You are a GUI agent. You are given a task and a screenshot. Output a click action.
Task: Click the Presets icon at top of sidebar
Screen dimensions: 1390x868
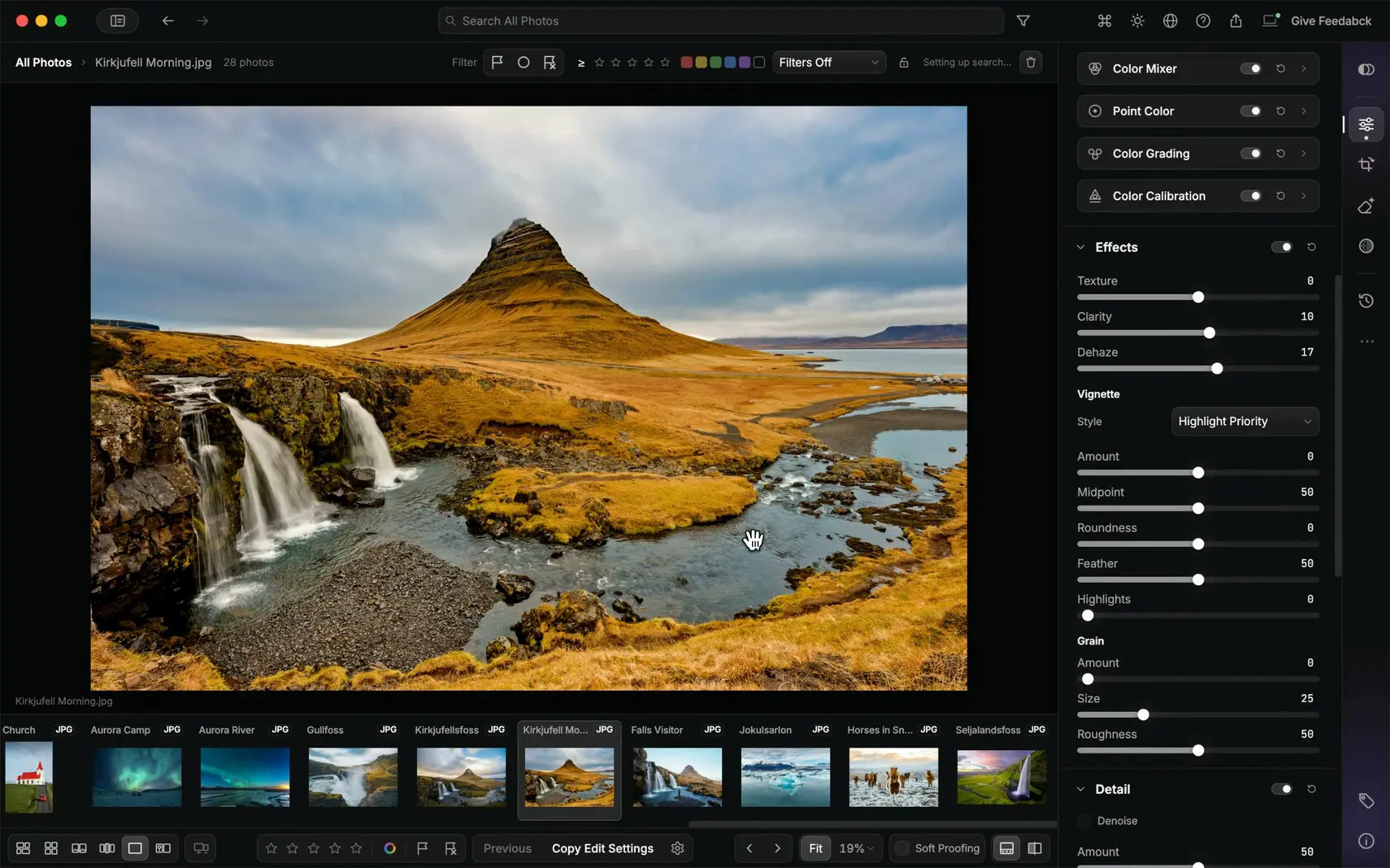tap(1366, 69)
